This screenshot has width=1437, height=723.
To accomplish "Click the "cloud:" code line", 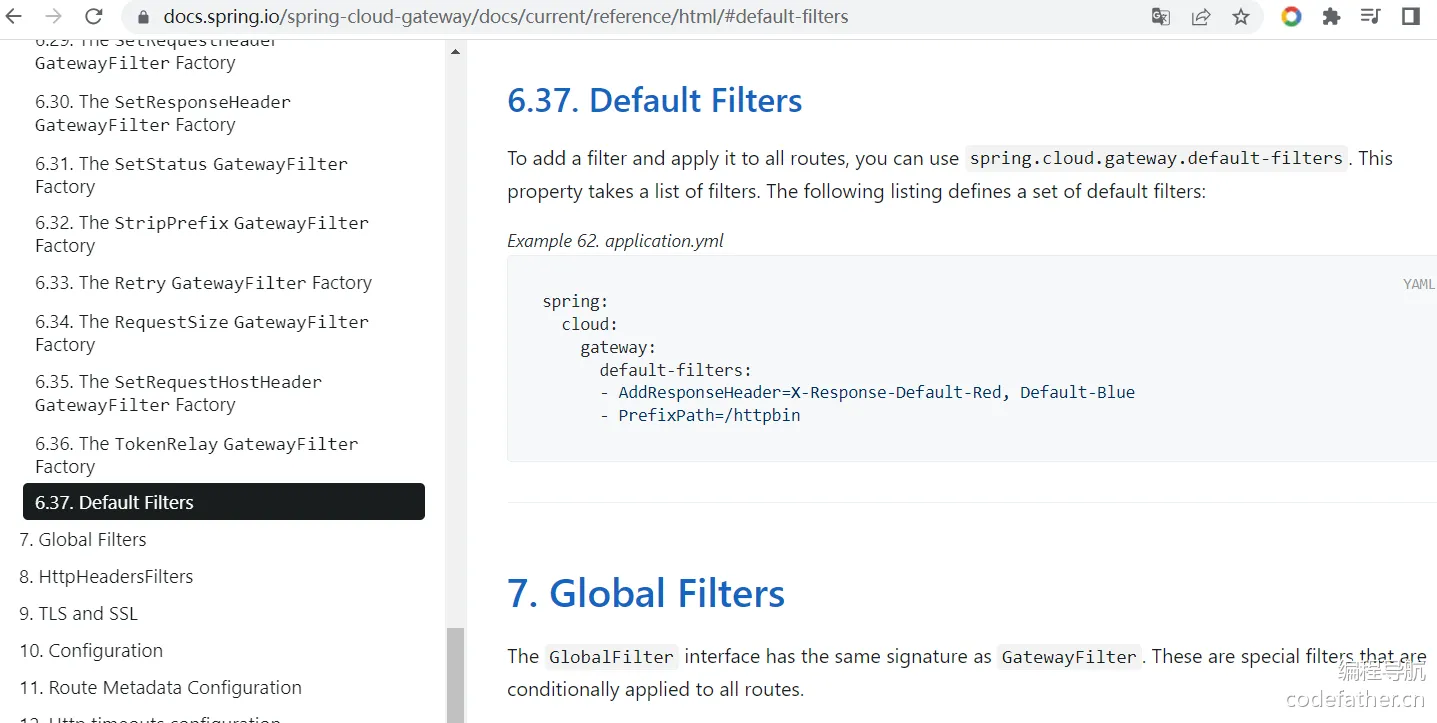I will (x=590, y=324).
